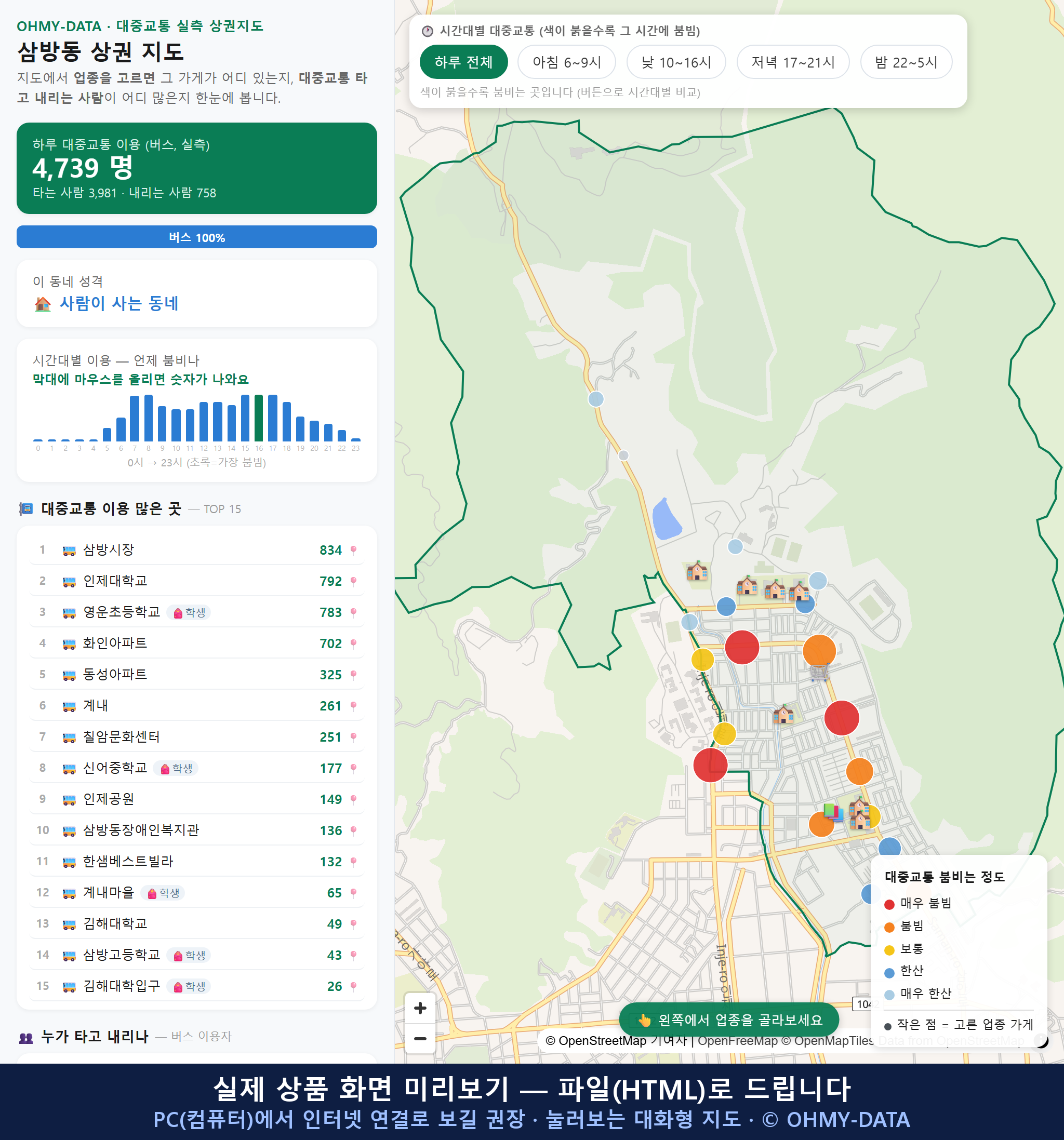Click the pin icon for 신어중학교 row
The image size is (1064, 1140).
click(353, 769)
